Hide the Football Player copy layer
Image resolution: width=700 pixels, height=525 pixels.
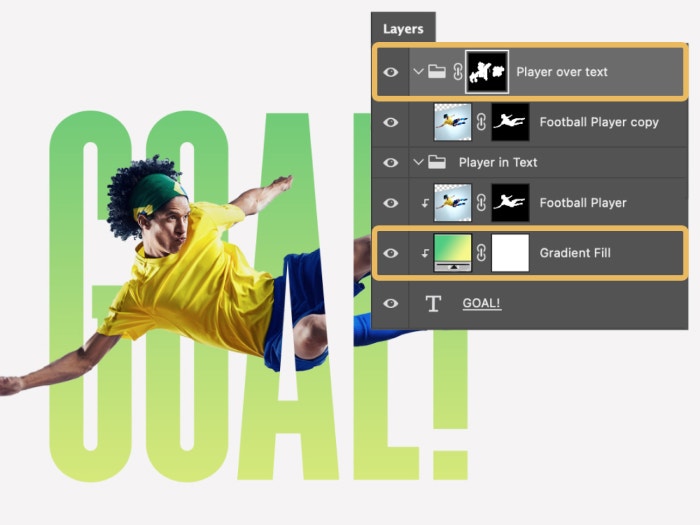click(x=391, y=122)
